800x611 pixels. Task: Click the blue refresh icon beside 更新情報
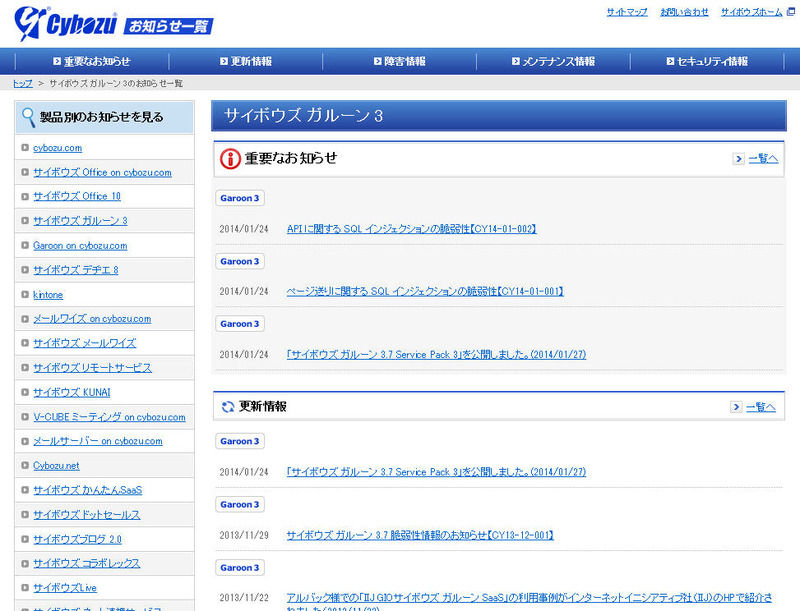coord(228,407)
